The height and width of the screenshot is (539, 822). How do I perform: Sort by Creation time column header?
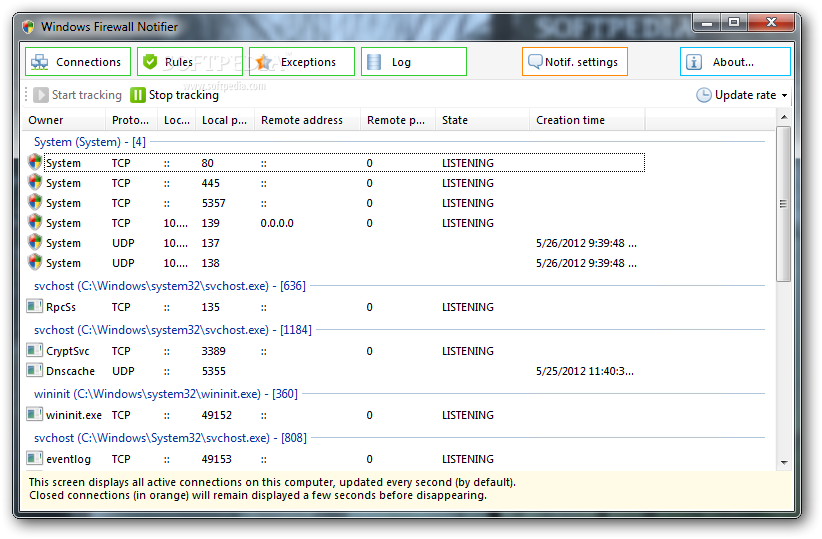point(587,120)
